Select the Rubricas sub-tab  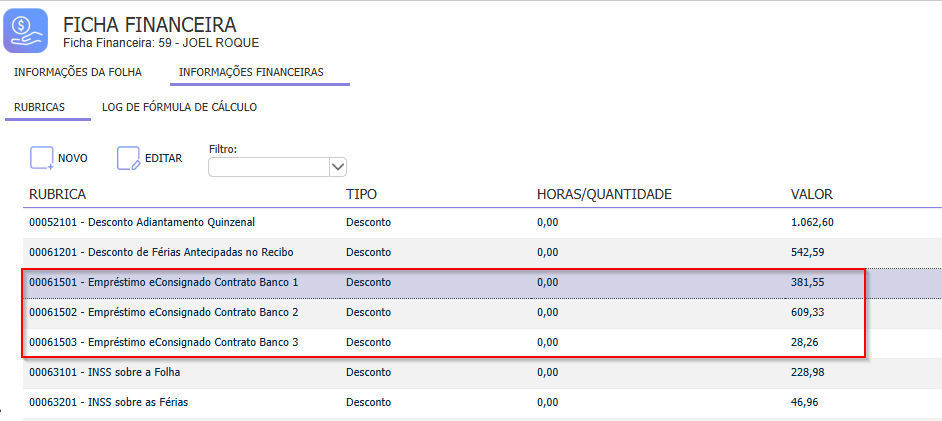(x=40, y=108)
